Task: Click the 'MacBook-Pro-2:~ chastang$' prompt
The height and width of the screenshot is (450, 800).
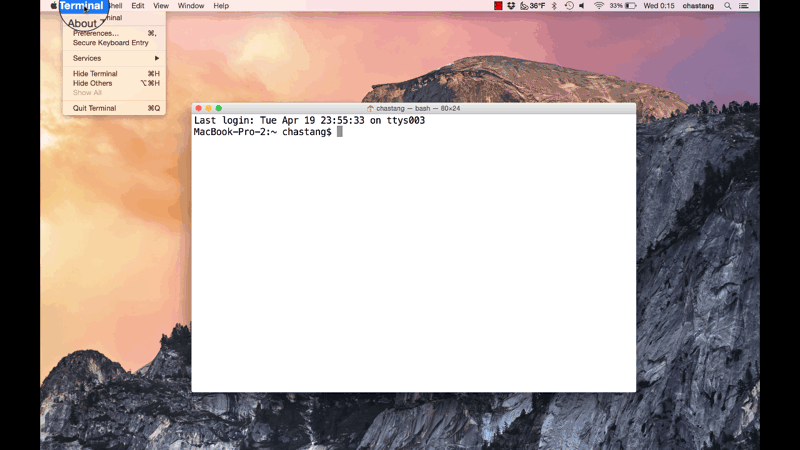Action: click(x=262, y=132)
